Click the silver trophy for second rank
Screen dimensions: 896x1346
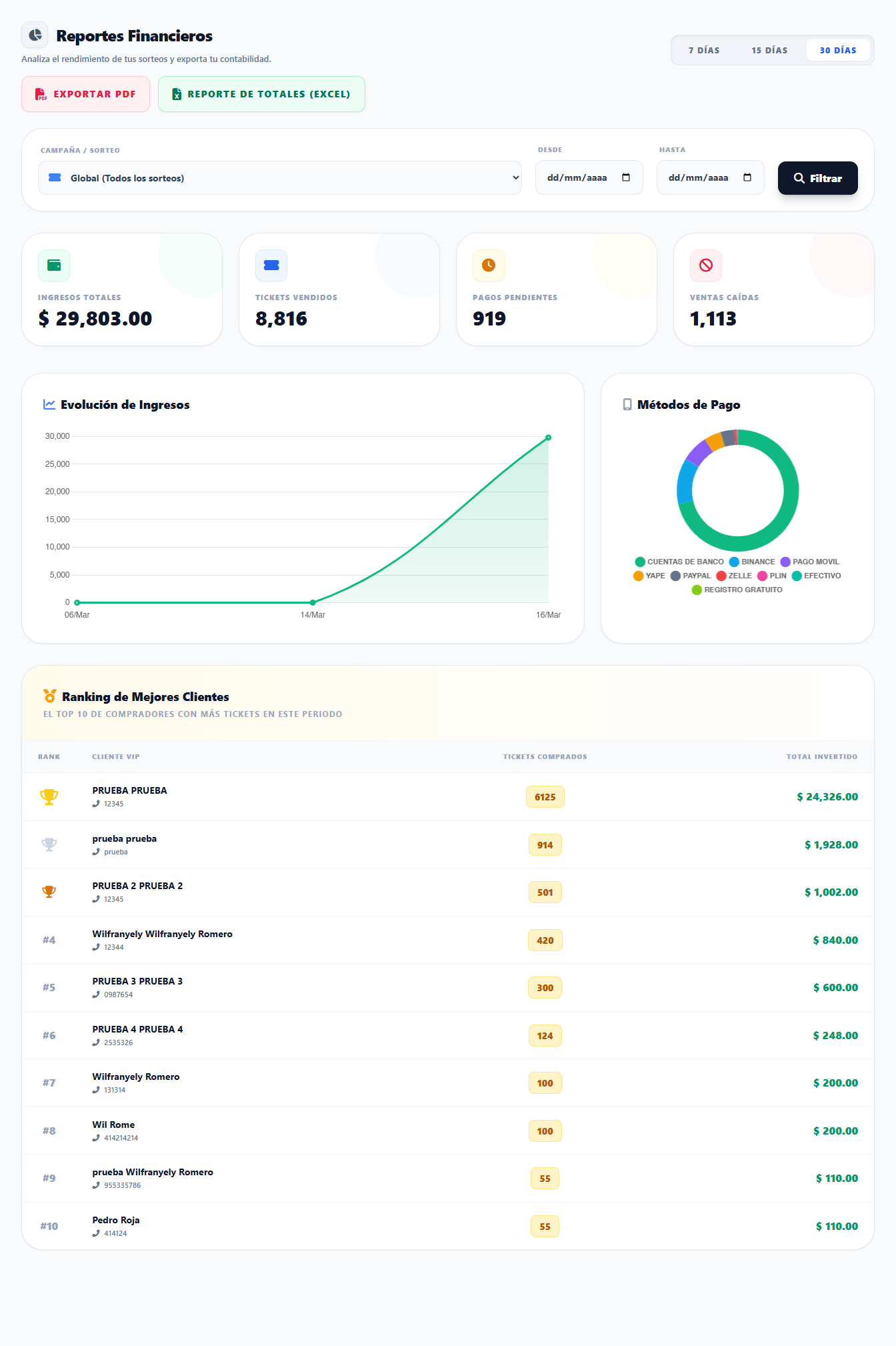49,845
